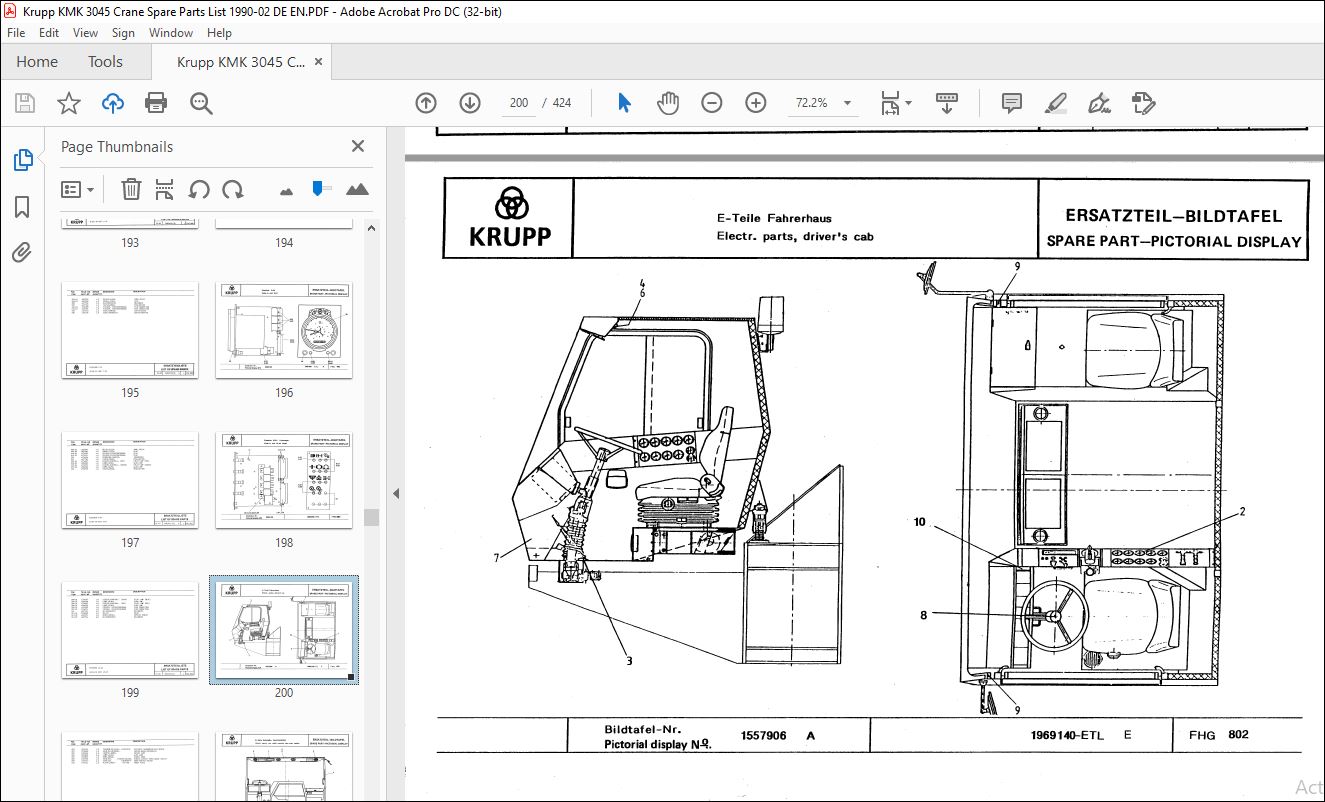Image resolution: width=1325 pixels, height=802 pixels.
Task: Bookmark file with star icon
Action: coord(68,103)
